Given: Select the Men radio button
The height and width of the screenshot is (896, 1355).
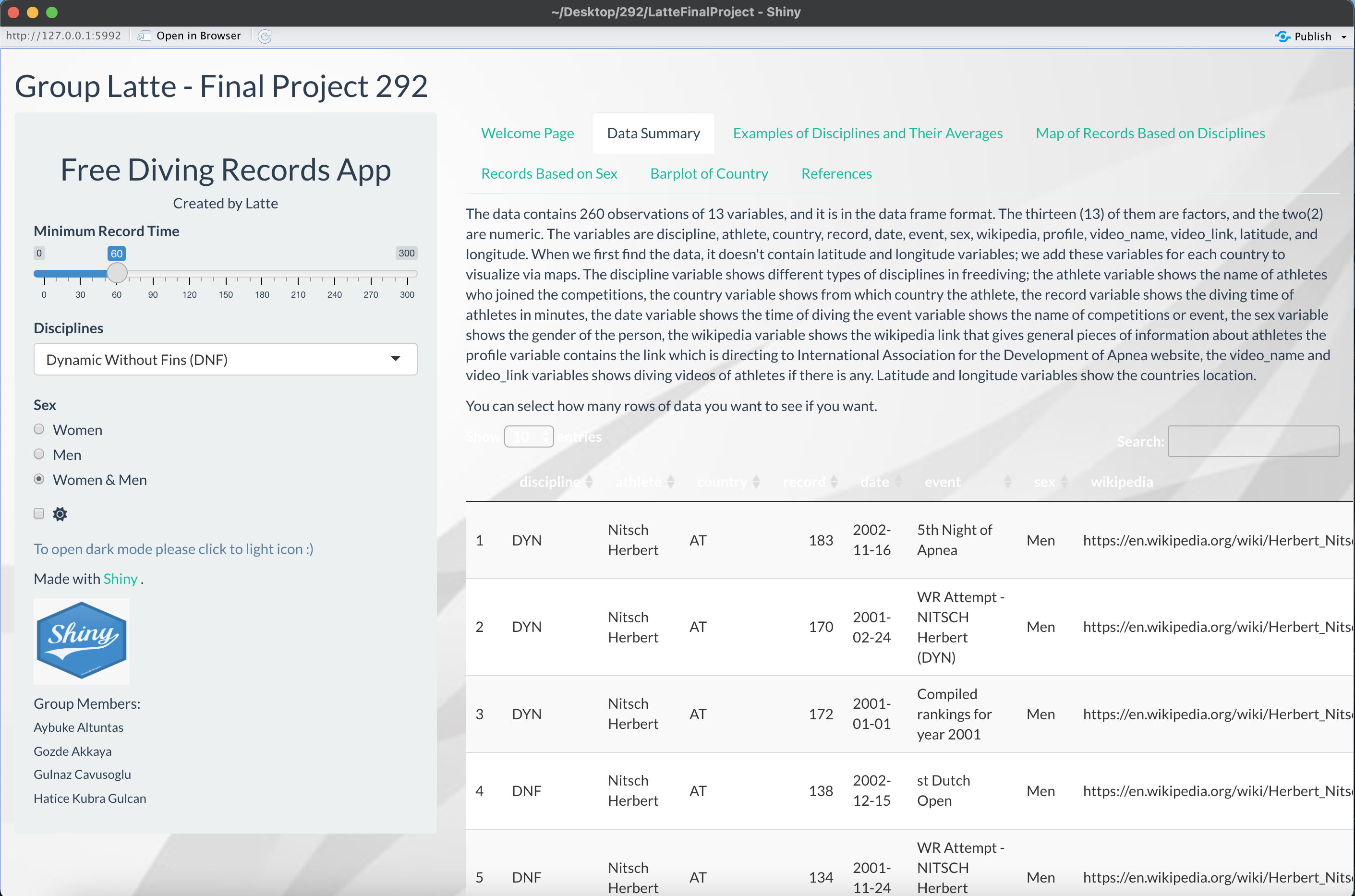Looking at the screenshot, I should (x=39, y=454).
